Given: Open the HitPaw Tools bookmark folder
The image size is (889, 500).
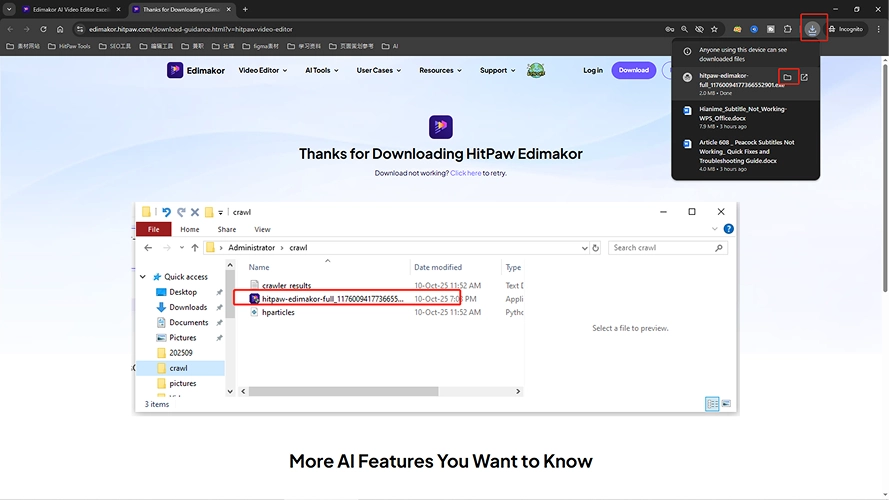Looking at the screenshot, I should [69, 46].
